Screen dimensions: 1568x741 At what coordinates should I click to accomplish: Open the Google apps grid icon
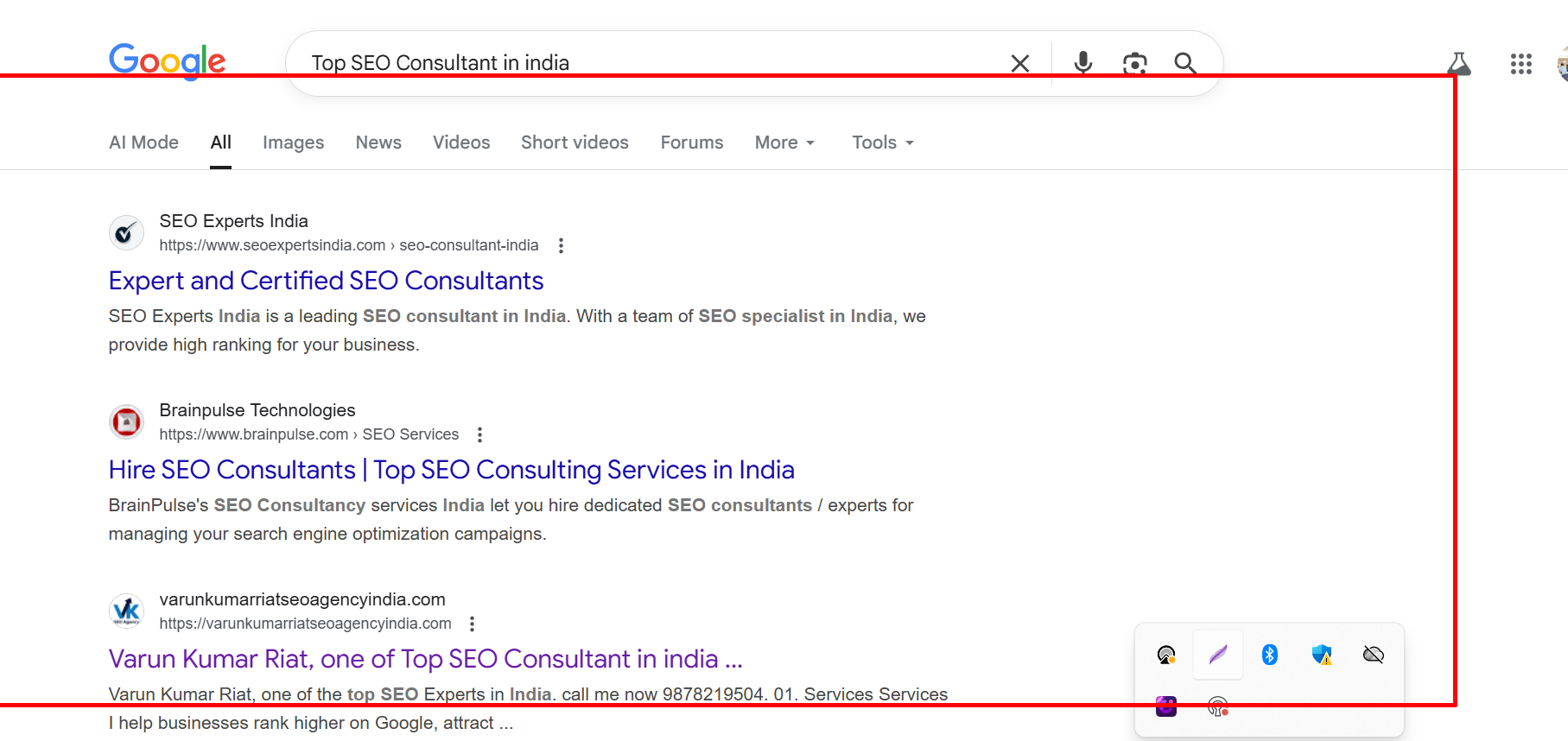coord(1521,63)
